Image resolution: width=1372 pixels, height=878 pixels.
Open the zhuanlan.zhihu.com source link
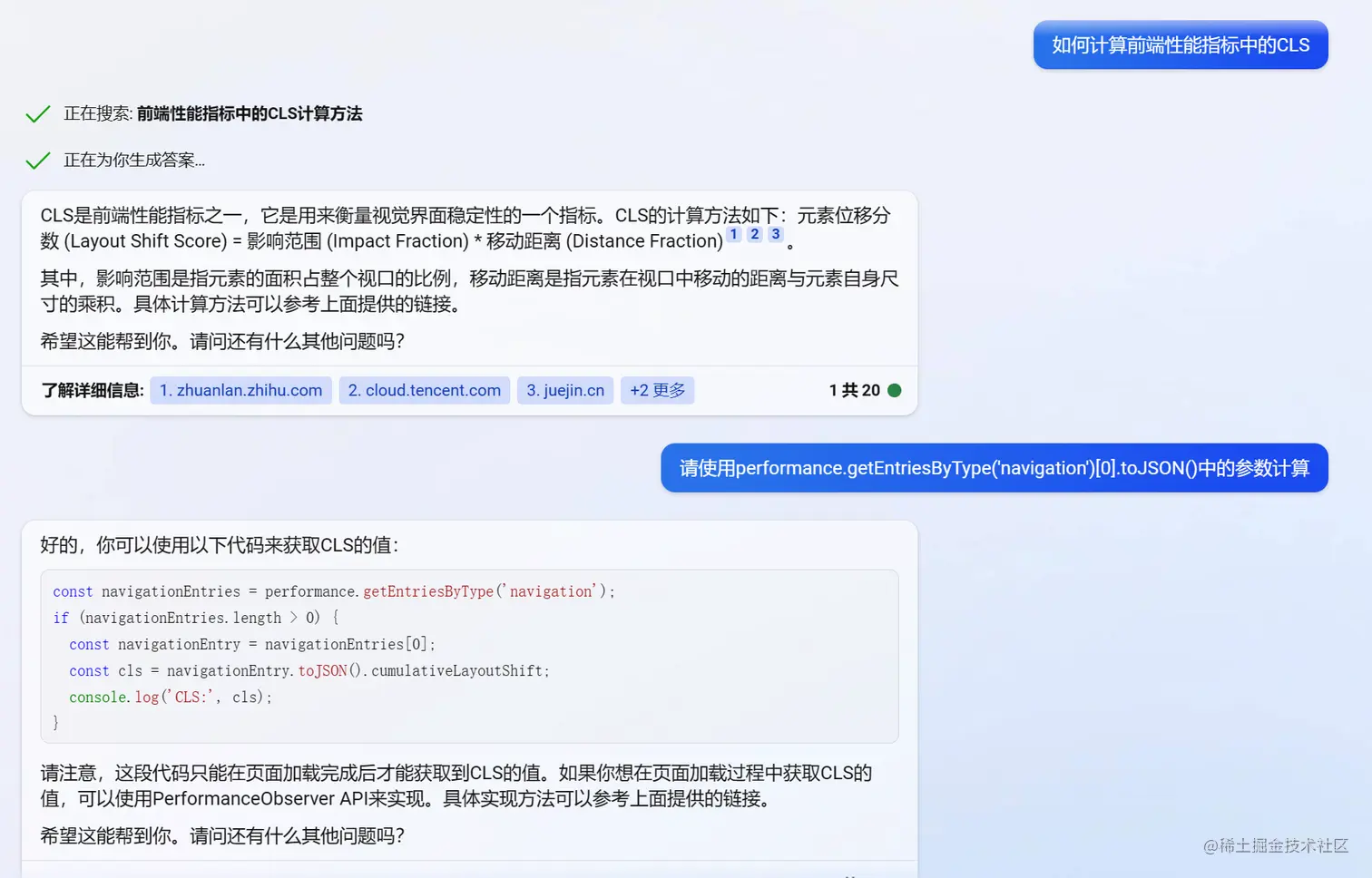pos(240,390)
